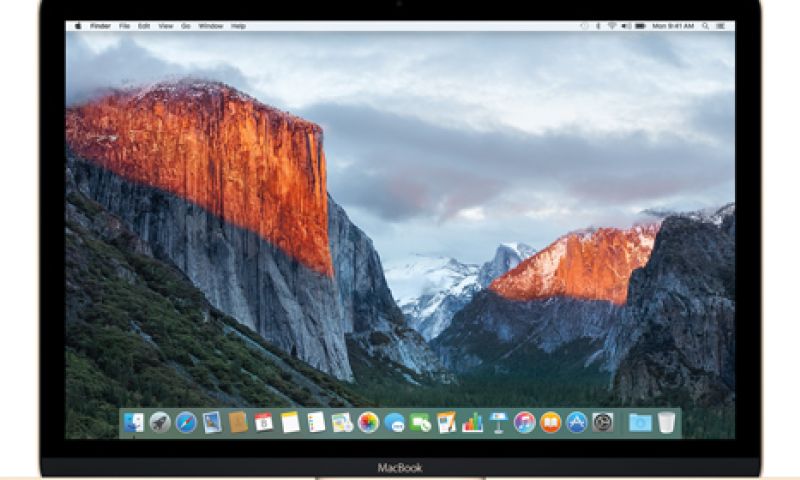Image resolution: width=800 pixels, height=480 pixels.
Task: Launch the Pages document icon
Action: [x=446, y=422]
